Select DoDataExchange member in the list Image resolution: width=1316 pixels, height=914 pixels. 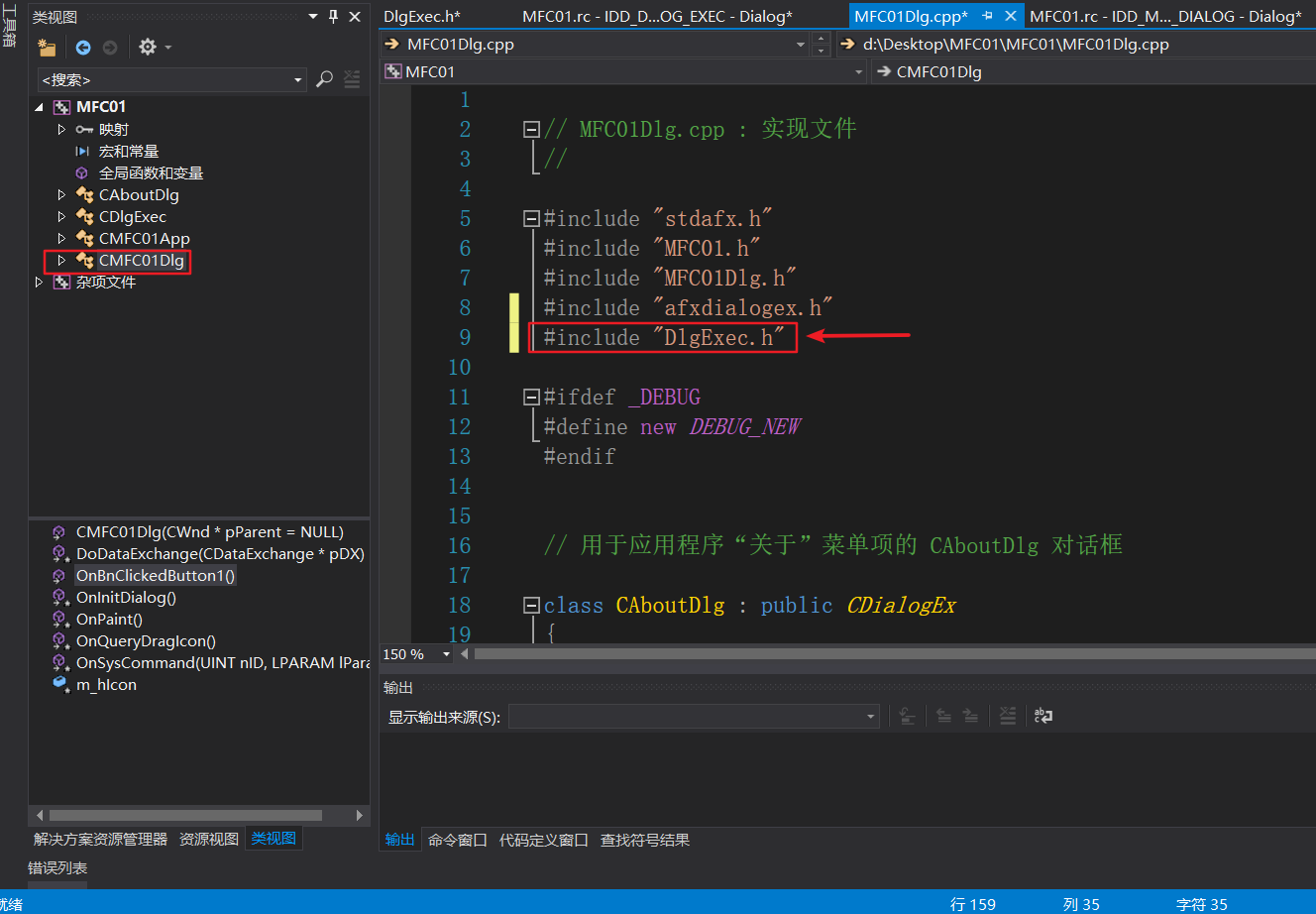click(x=220, y=553)
